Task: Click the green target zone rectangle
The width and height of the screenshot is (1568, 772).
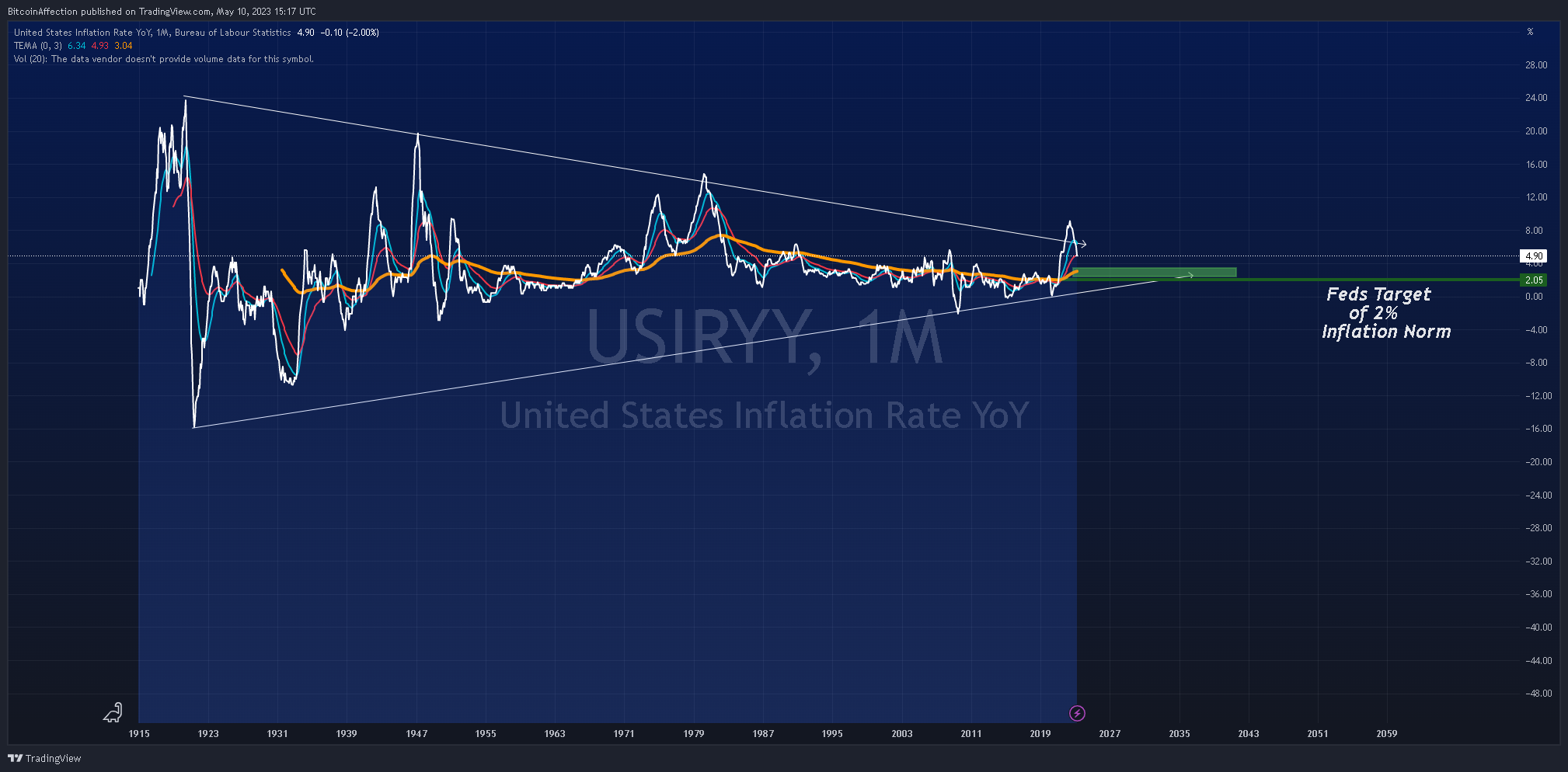Action: 1155,273
